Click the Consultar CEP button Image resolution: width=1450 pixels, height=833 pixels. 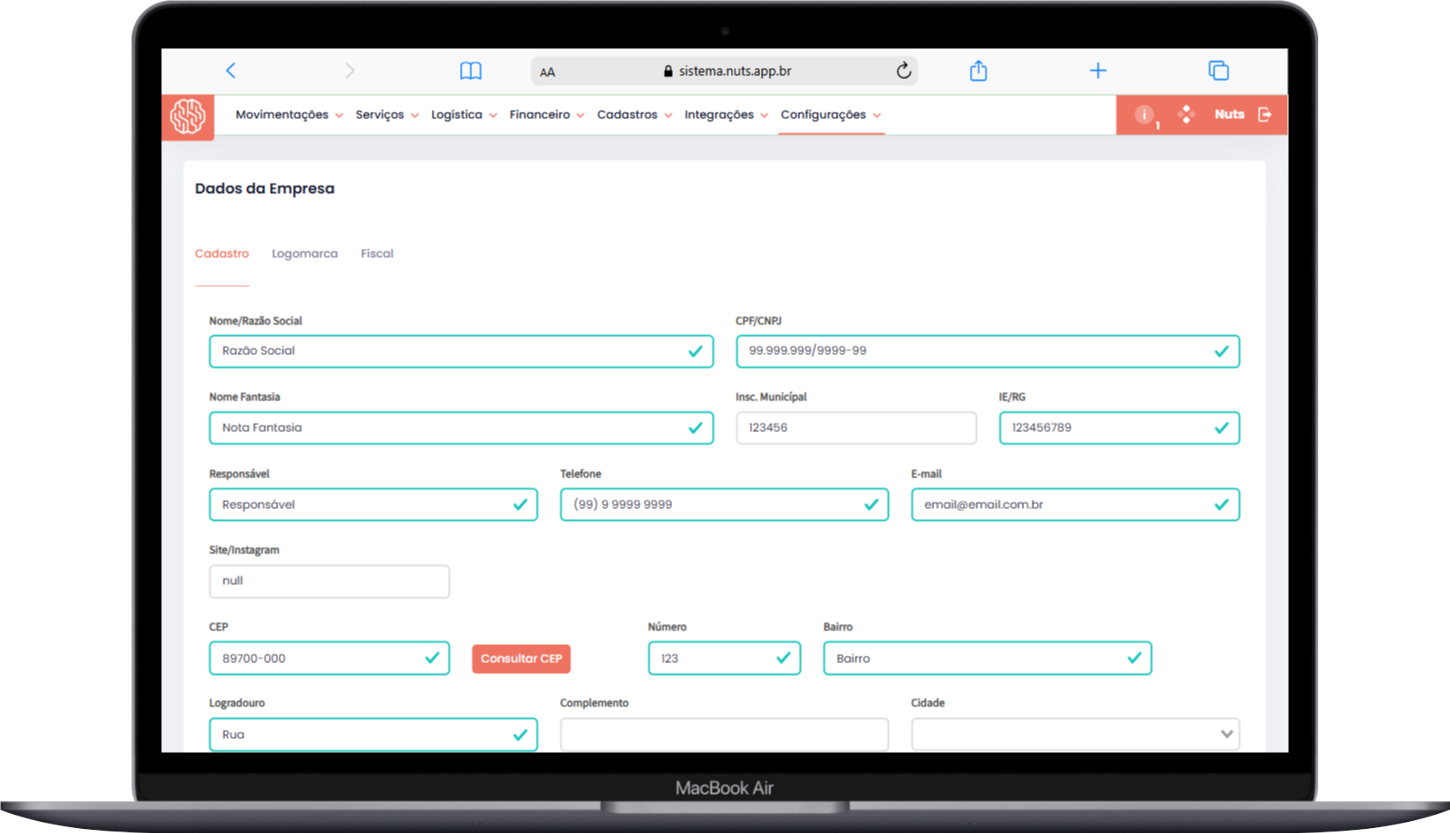point(521,659)
